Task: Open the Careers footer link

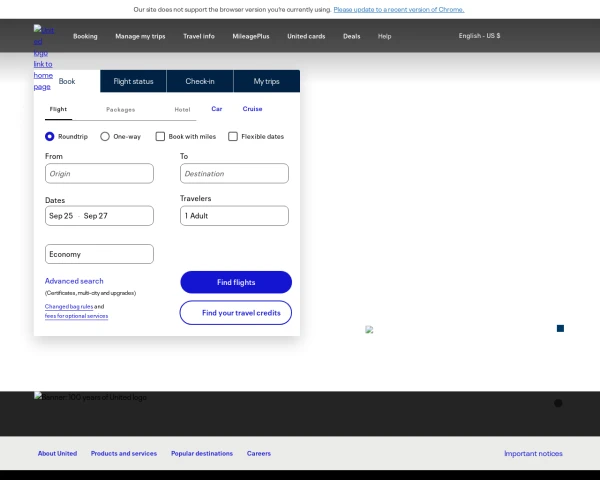Action: [259, 453]
